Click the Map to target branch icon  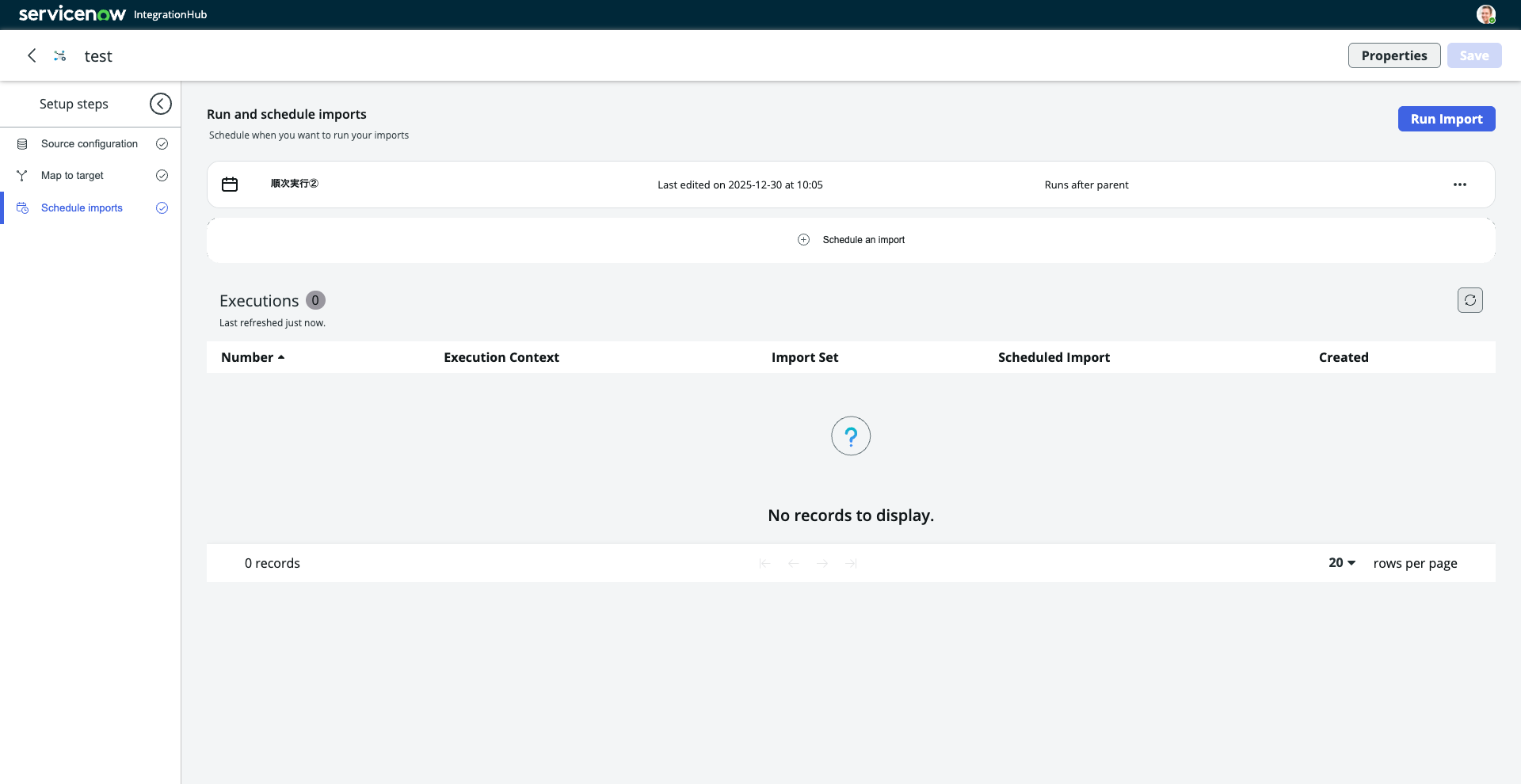(22, 176)
